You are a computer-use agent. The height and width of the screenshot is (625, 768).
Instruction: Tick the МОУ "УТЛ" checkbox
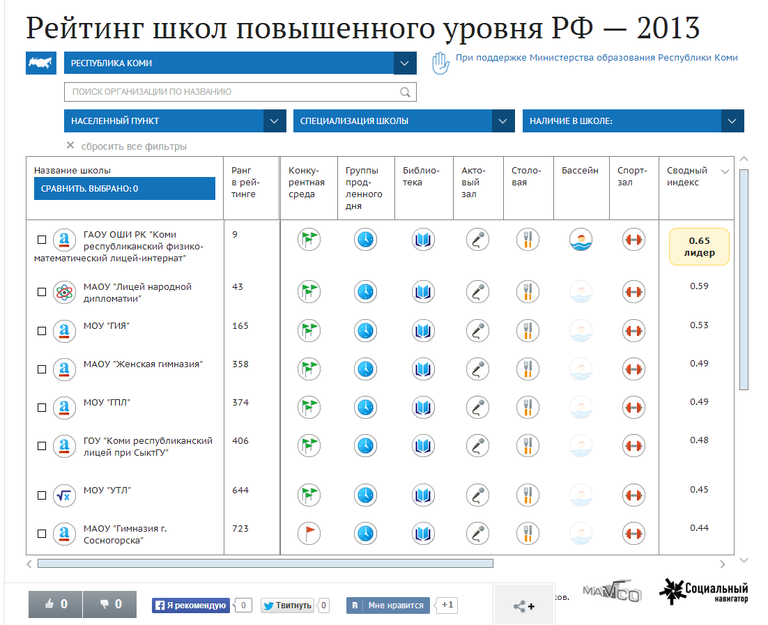tap(42, 495)
